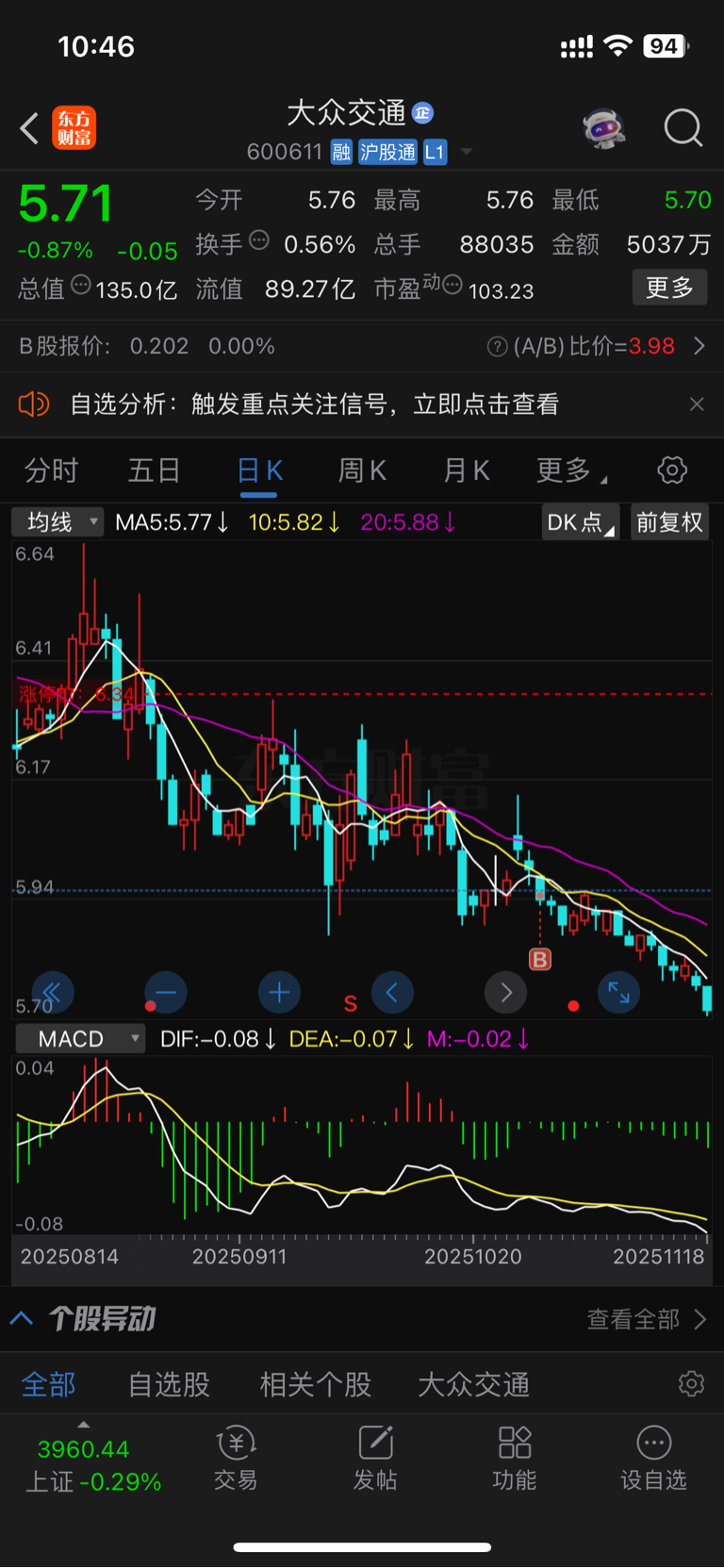
Task: Tap the 沪股通 badge
Action: click(x=387, y=152)
